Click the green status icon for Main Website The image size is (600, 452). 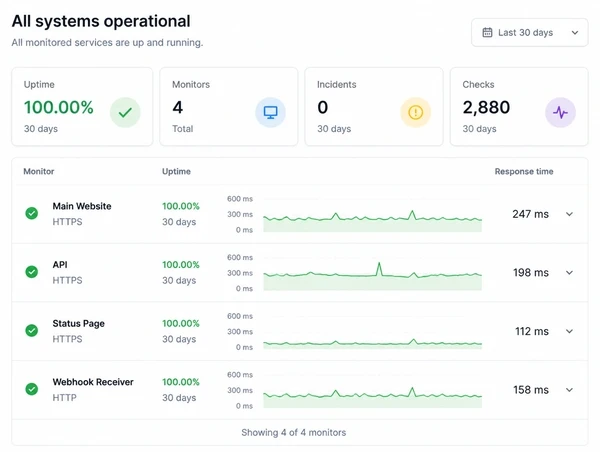coord(32,213)
